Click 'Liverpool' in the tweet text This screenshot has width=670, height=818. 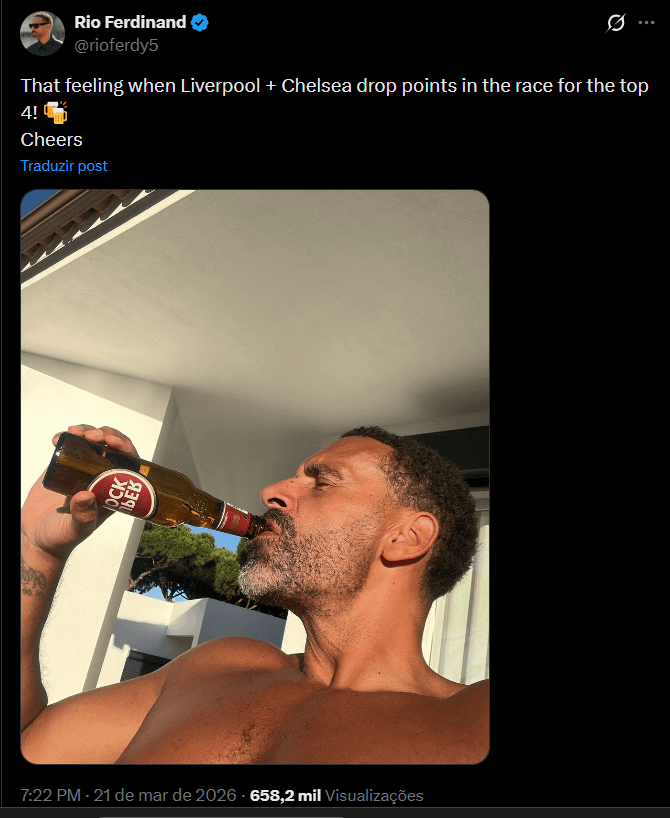[222, 85]
